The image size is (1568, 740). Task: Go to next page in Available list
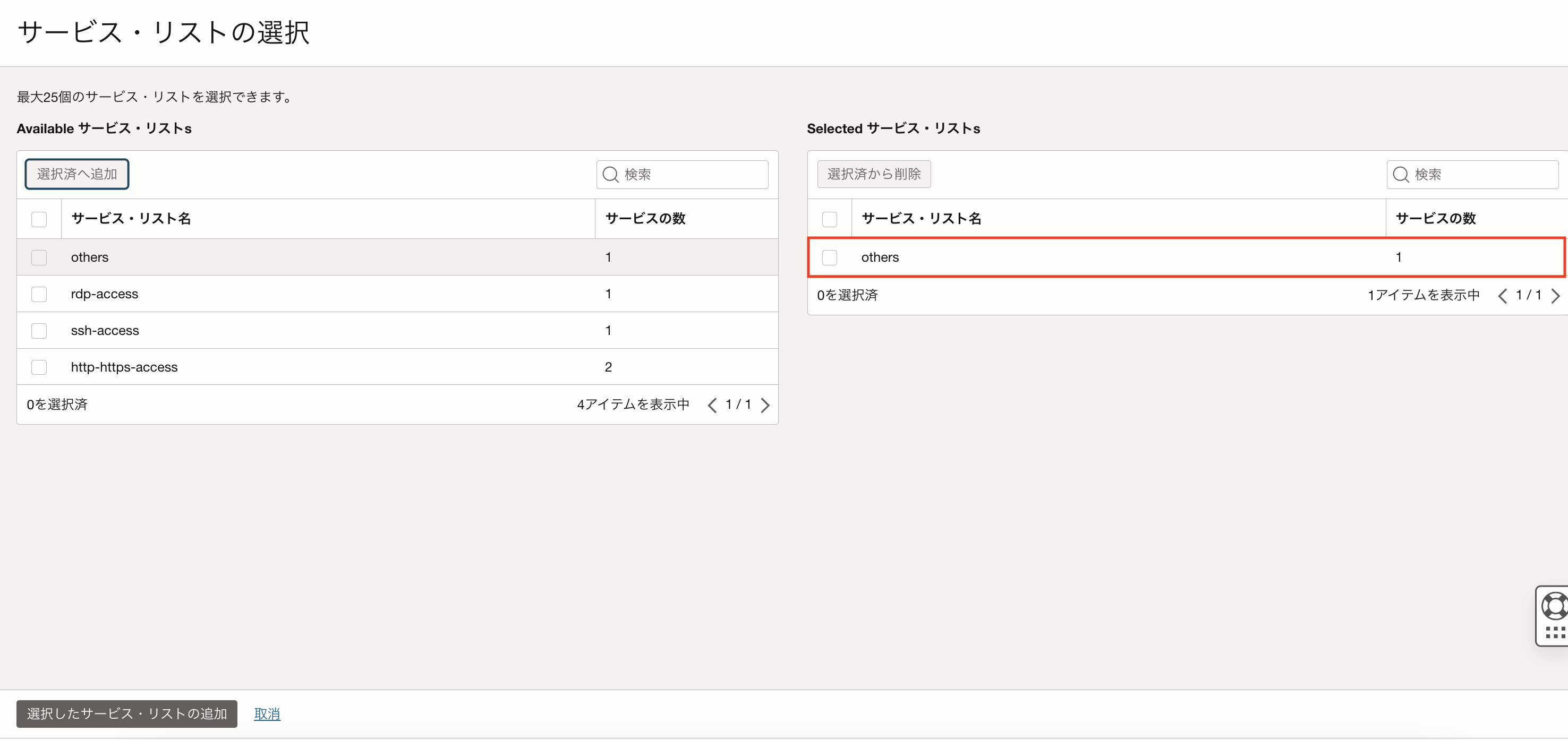(765, 405)
